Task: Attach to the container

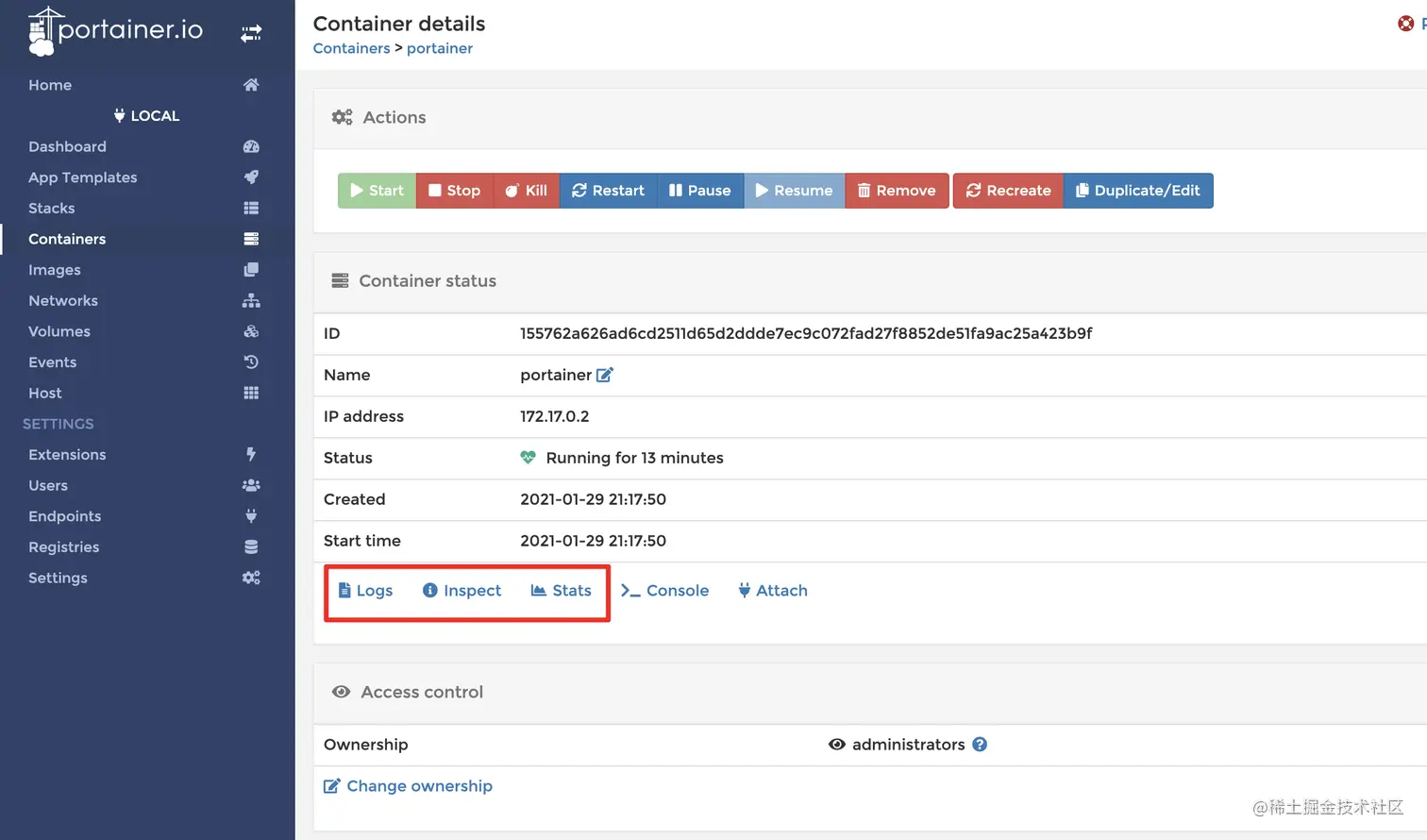Action: 773,590
